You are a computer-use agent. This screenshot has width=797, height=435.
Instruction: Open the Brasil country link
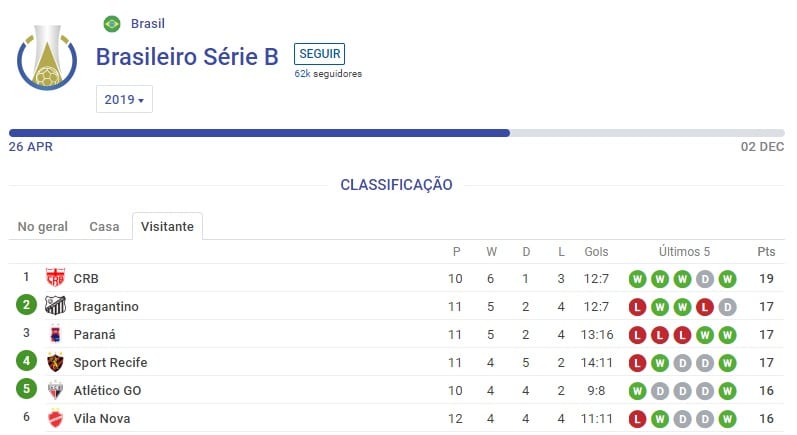[x=148, y=23]
